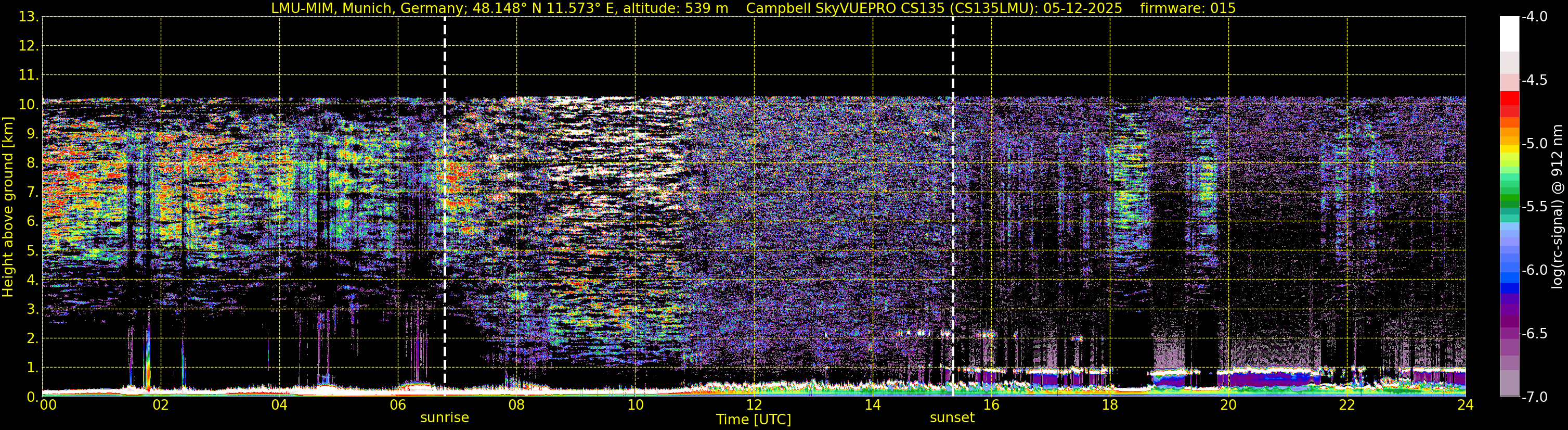Click the 'log(rc-signal) @ 912 nm' colorbar label
1568x430 pixels.
click(x=1557, y=207)
